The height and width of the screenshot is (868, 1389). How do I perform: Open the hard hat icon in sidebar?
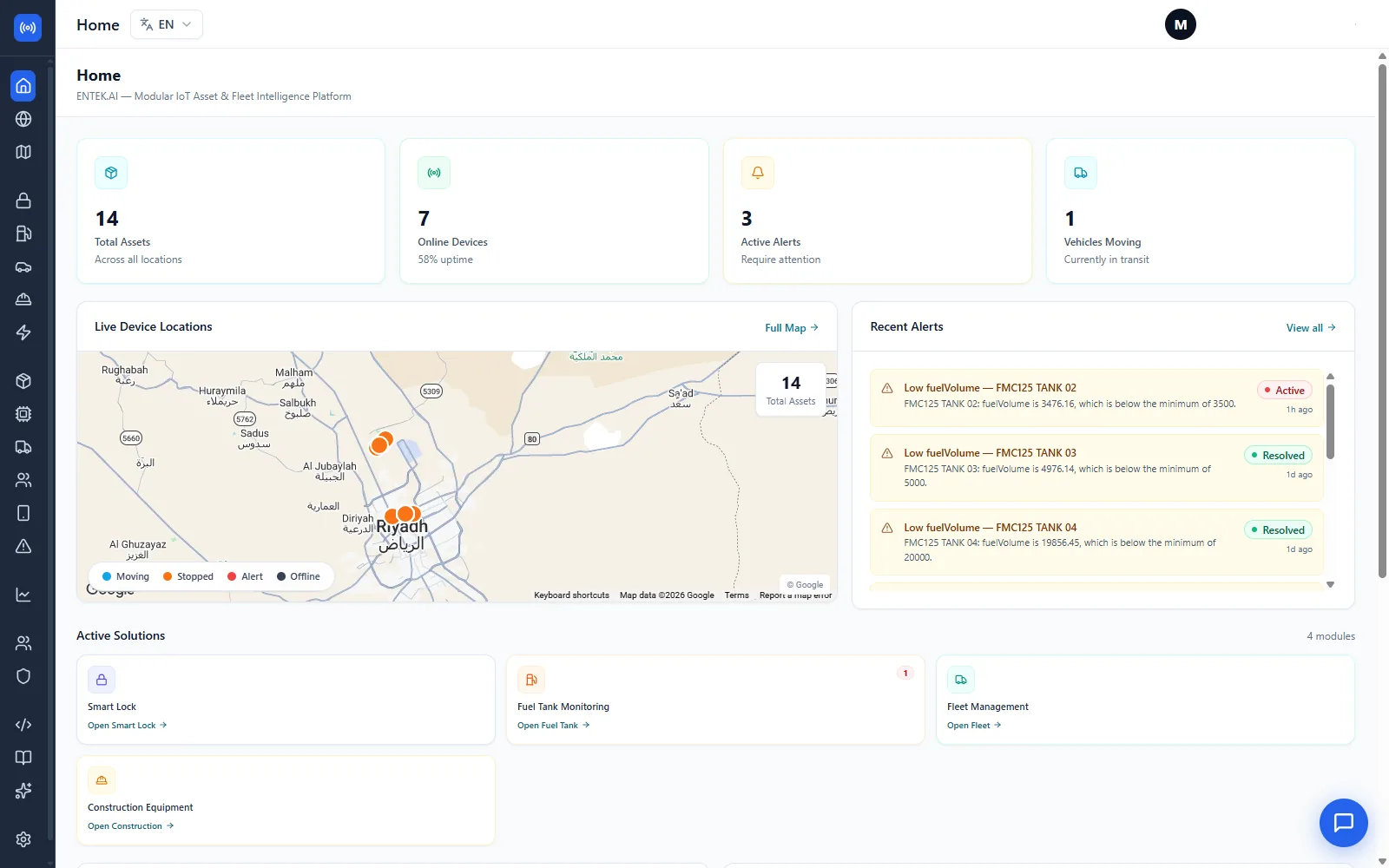23,299
